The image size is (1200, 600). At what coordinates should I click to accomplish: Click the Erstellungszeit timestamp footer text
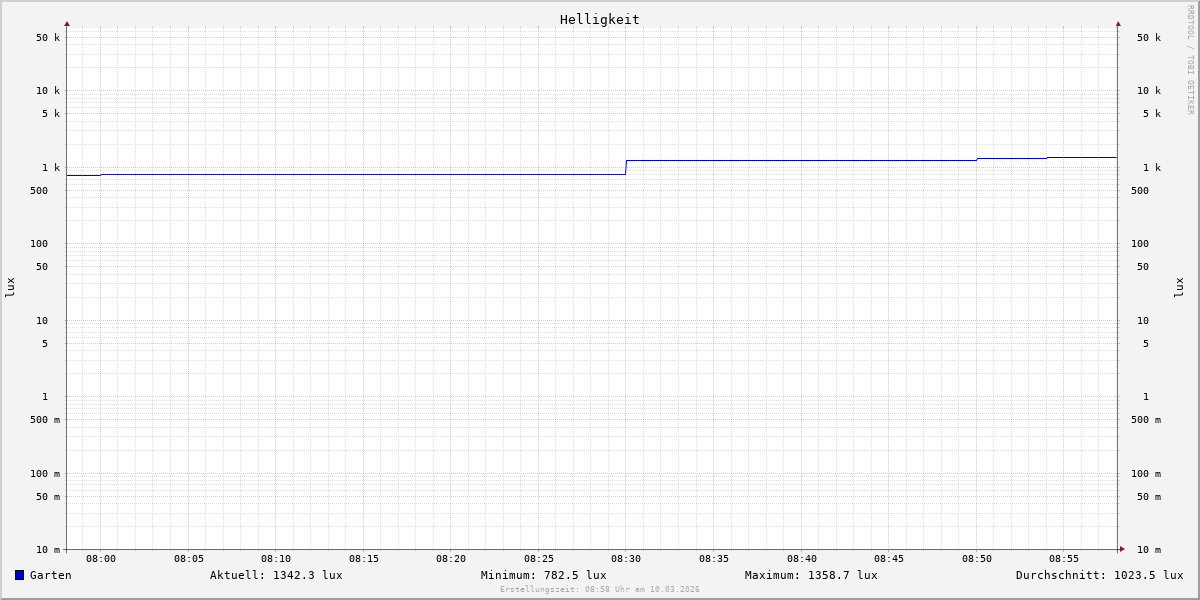pyautogui.click(x=600, y=589)
